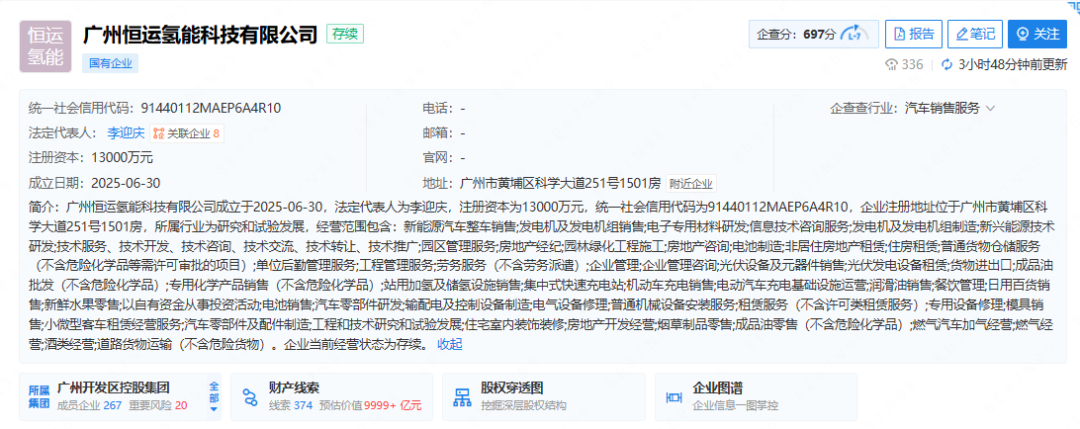1080x429 pixels.
Task: Click the address 广州市黄埔区科学大道251号1501房
Action: tap(560, 183)
